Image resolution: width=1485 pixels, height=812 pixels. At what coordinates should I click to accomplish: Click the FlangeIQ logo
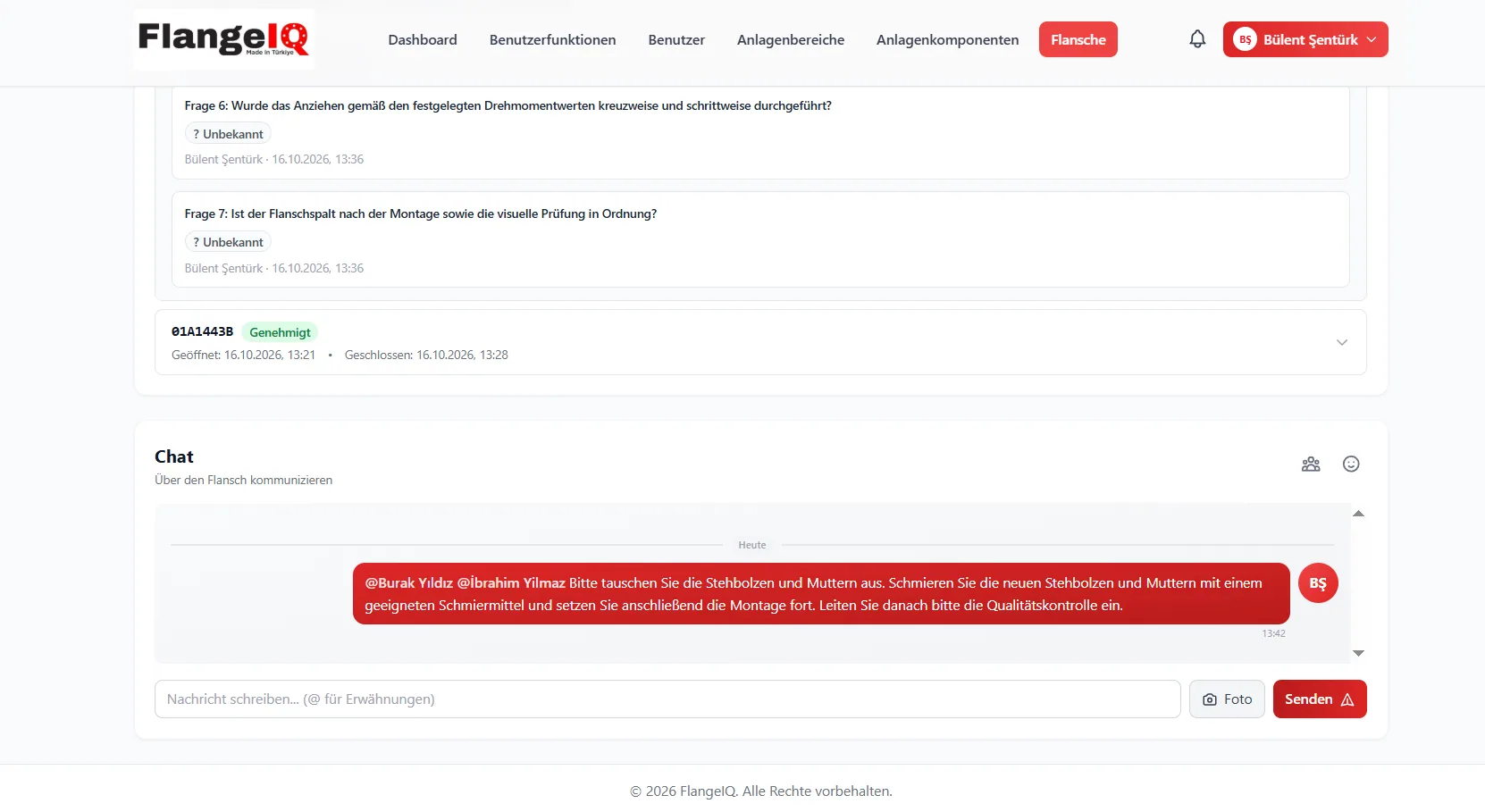click(x=224, y=39)
